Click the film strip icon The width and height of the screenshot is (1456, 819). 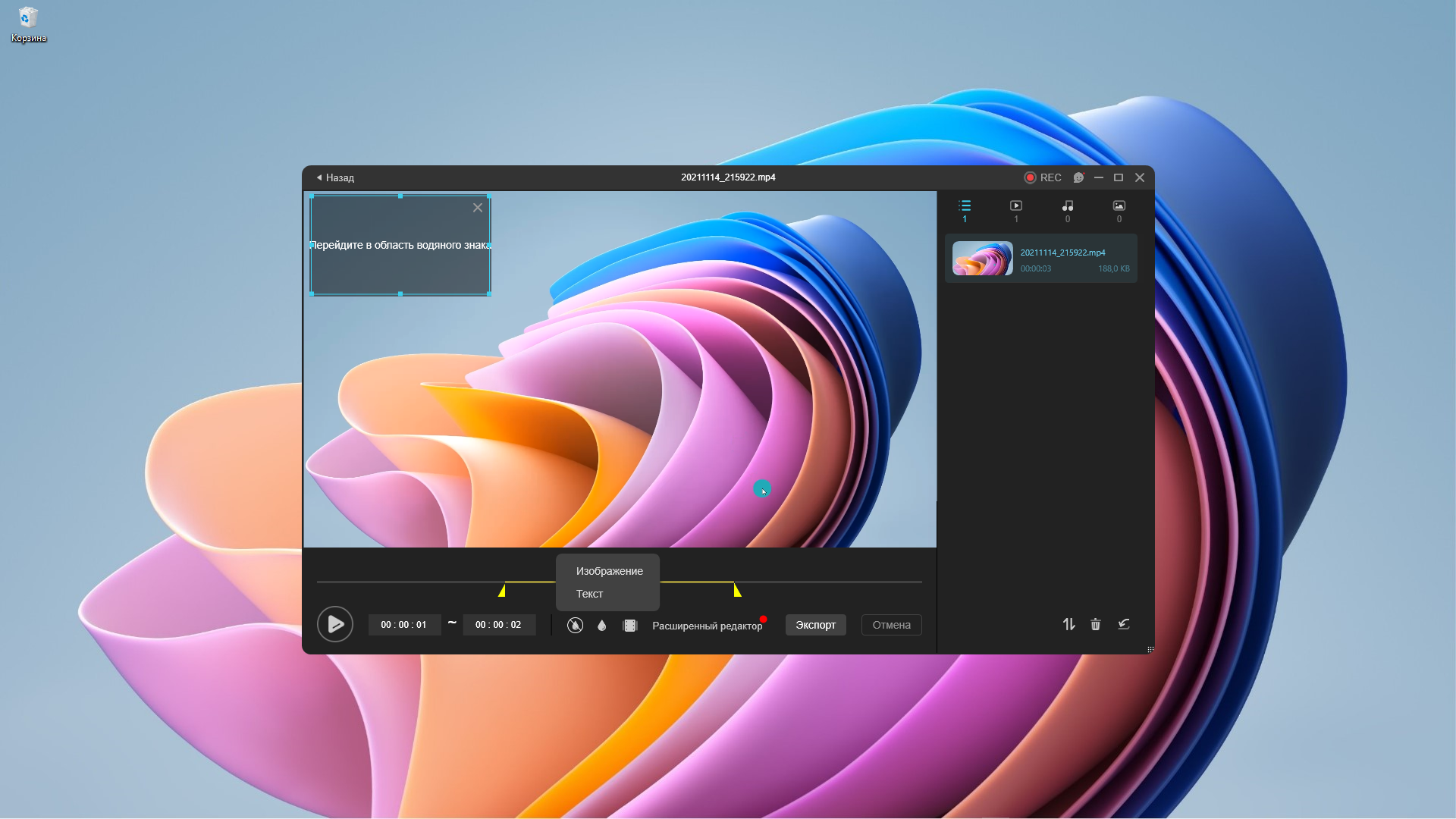[x=630, y=626]
